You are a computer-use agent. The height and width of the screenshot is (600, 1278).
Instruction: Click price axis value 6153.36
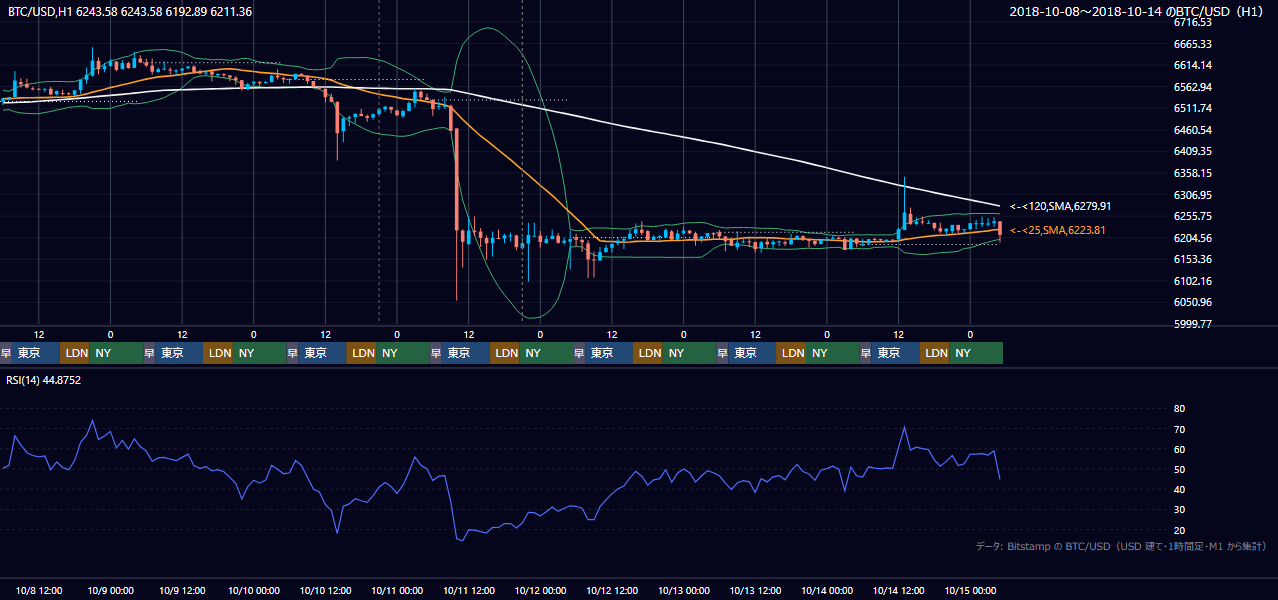click(x=1193, y=259)
